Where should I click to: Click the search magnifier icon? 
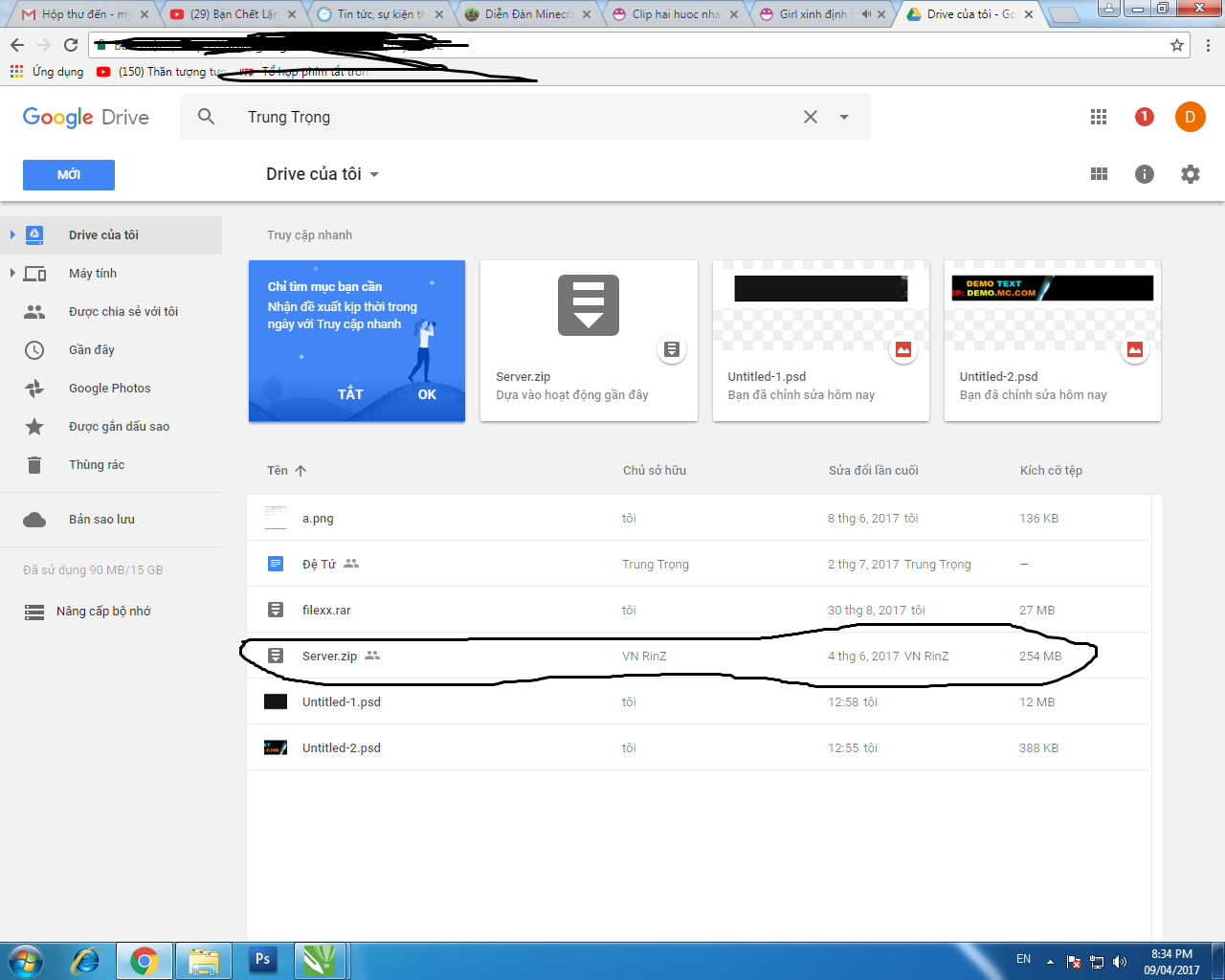pyautogui.click(x=206, y=117)
